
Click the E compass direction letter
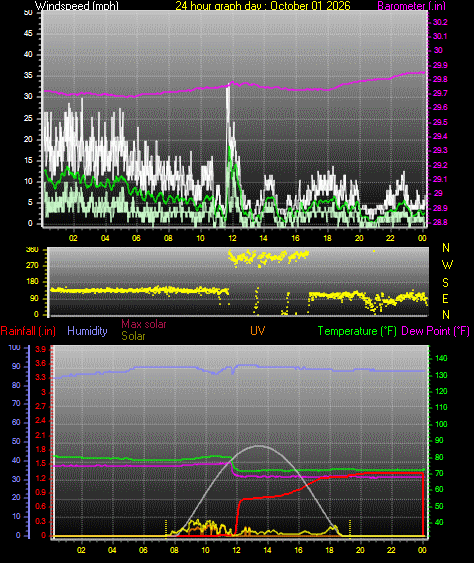pyautogui.click(x=445, y=299)
